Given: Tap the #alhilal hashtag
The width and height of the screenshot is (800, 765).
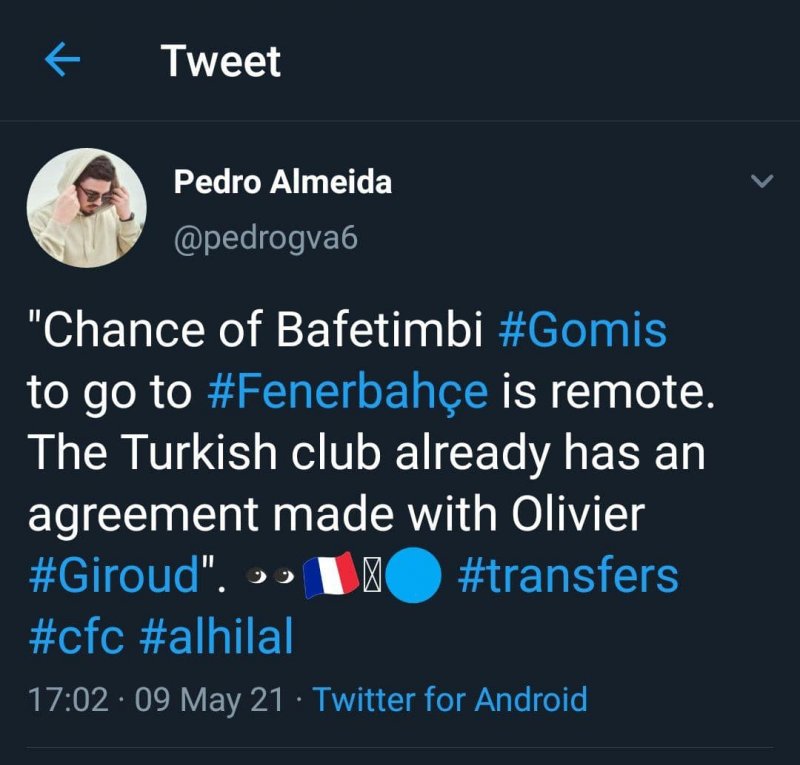Looking at the screenshot, I should pyautogui.click(x=217, y=637).
